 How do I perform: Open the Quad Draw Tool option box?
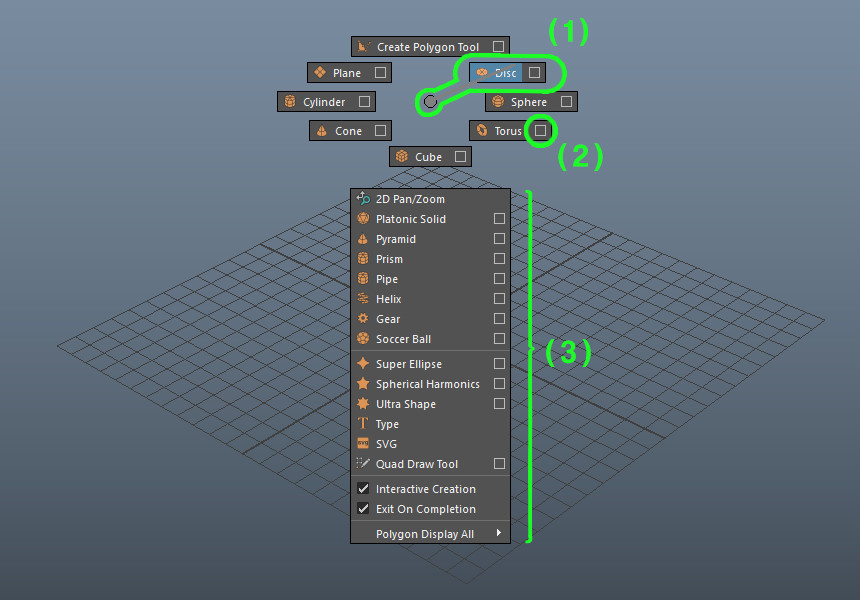click(x=499, y=463)
